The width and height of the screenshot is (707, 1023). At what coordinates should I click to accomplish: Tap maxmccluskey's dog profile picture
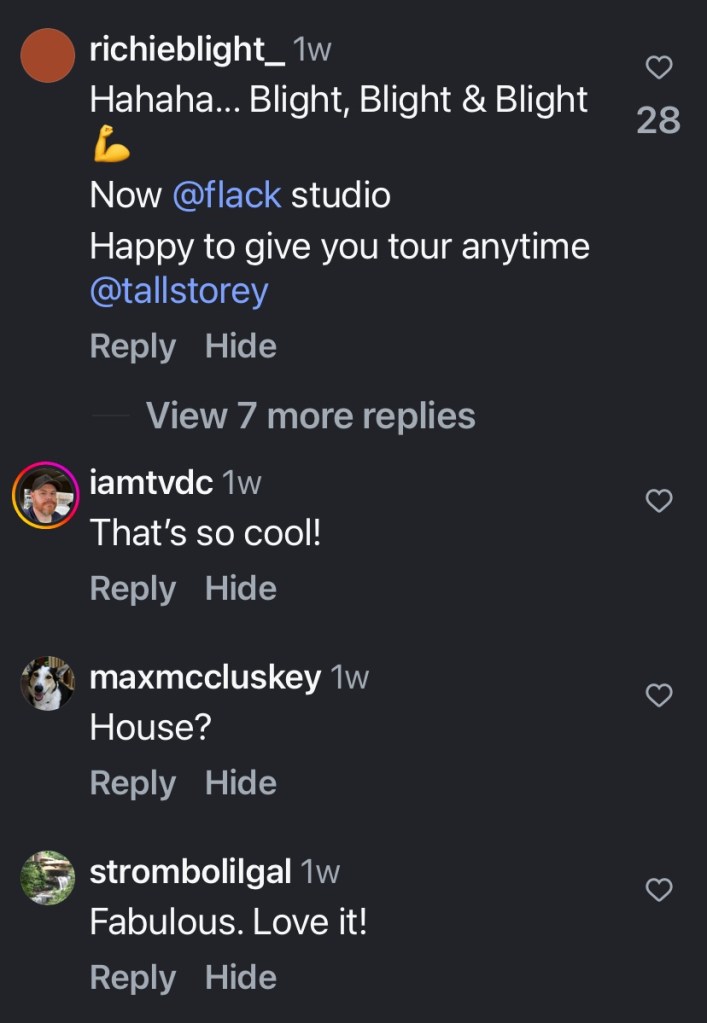point(48,684)
